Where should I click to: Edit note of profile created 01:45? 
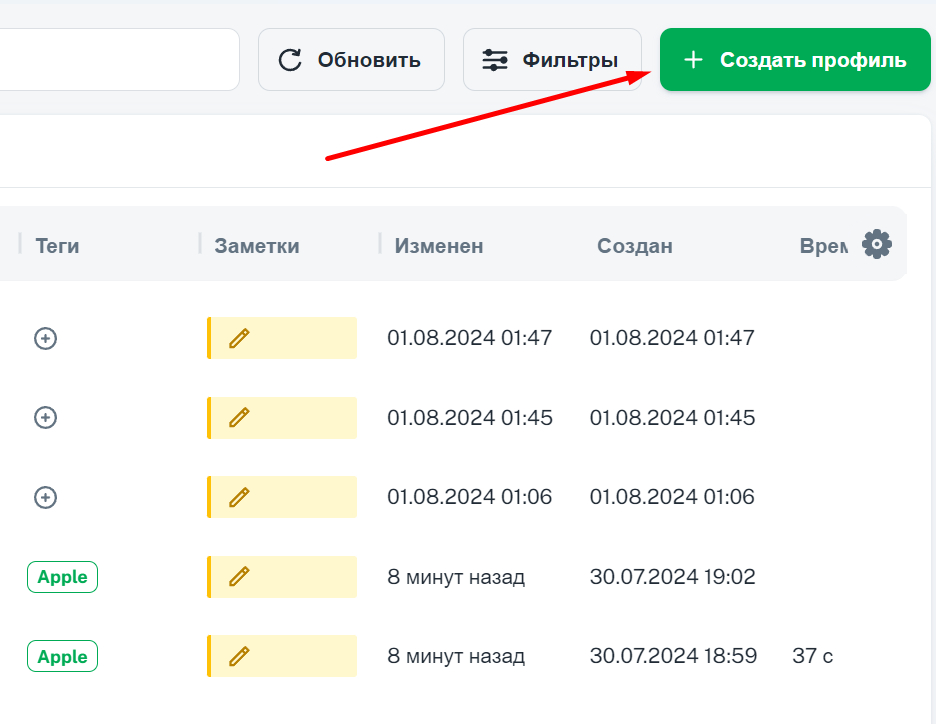pos(282,418)
